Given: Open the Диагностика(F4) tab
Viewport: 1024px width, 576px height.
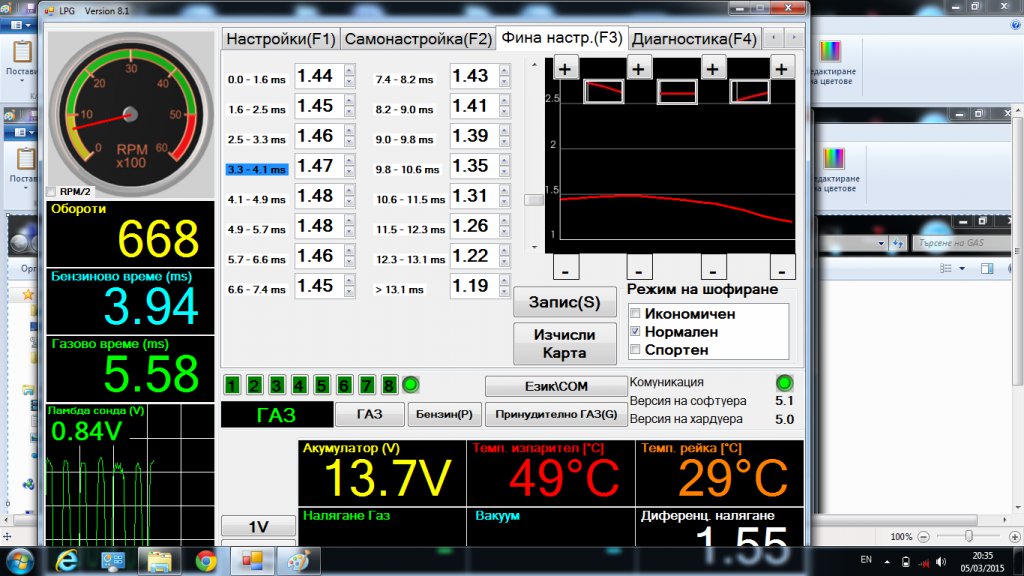Looking at the screenshot, I should tap(694, 40).
